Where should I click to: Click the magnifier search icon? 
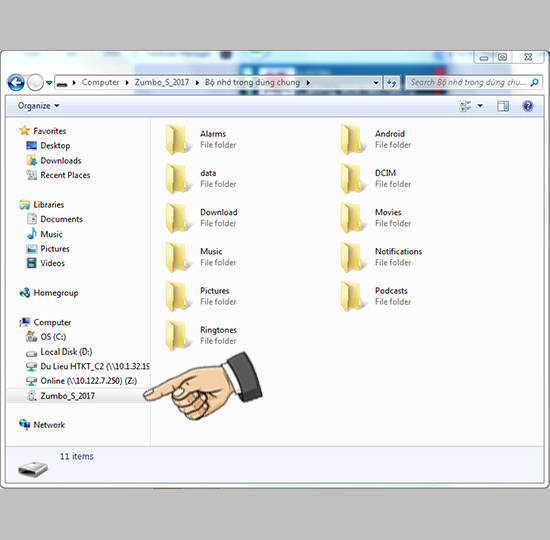click(x=535, y=82)
